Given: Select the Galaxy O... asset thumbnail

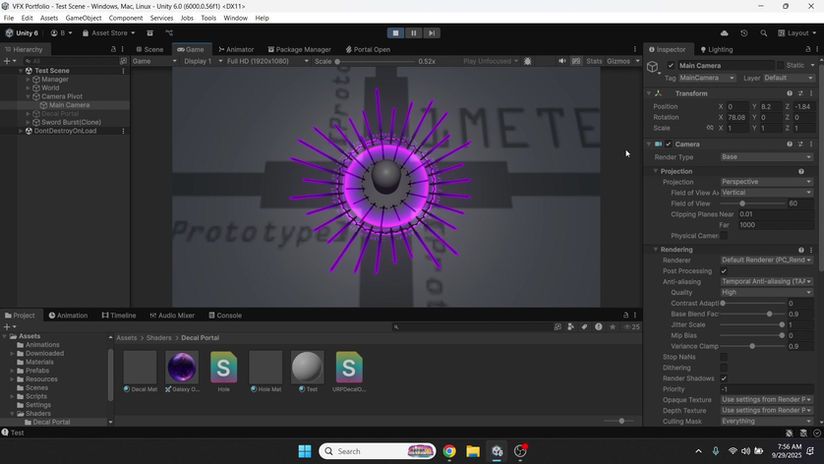Looking at the screenshot, I should click(182, 367).
